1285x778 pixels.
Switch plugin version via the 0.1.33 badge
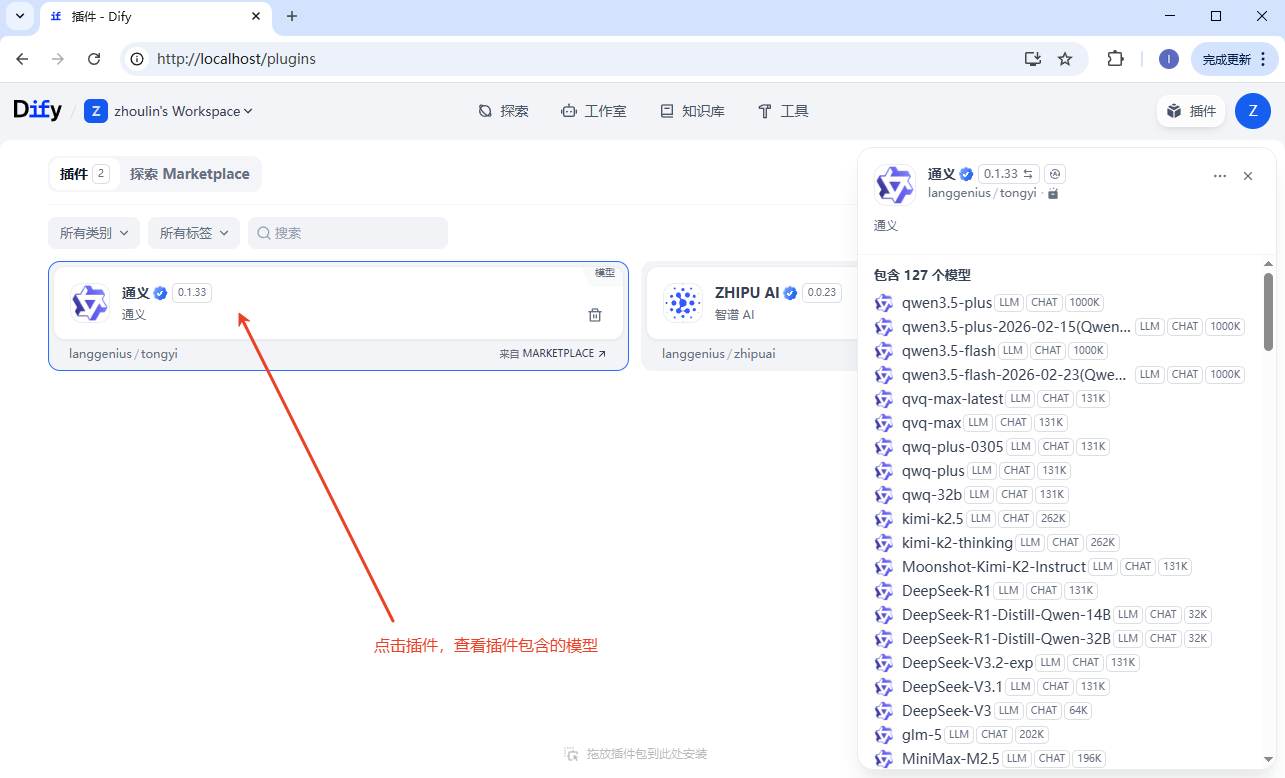(1007, 173)
